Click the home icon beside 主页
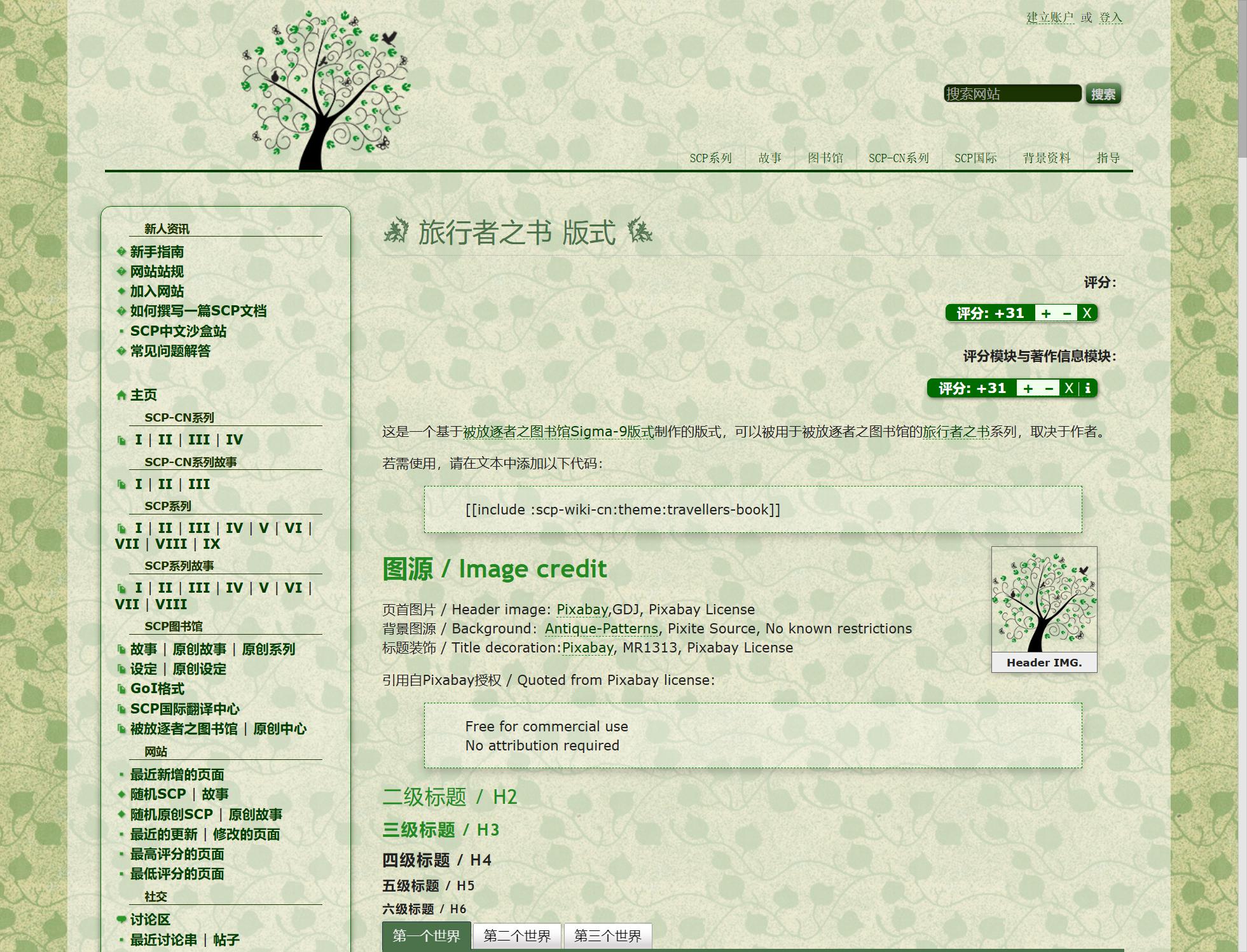 121,396
